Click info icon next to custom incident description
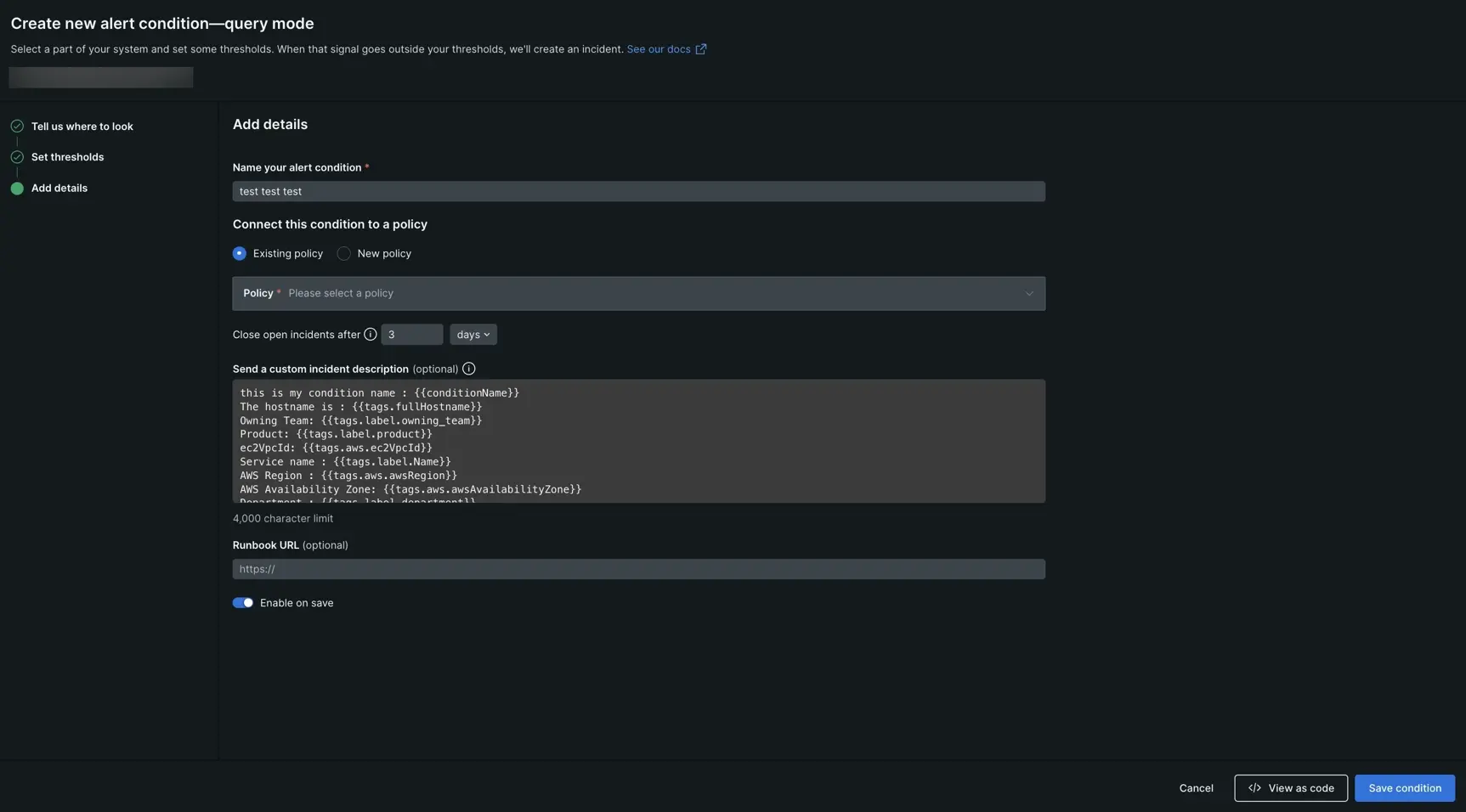Screen dimensions: 1466x812 pyautogui.click(x=468, y=369)
